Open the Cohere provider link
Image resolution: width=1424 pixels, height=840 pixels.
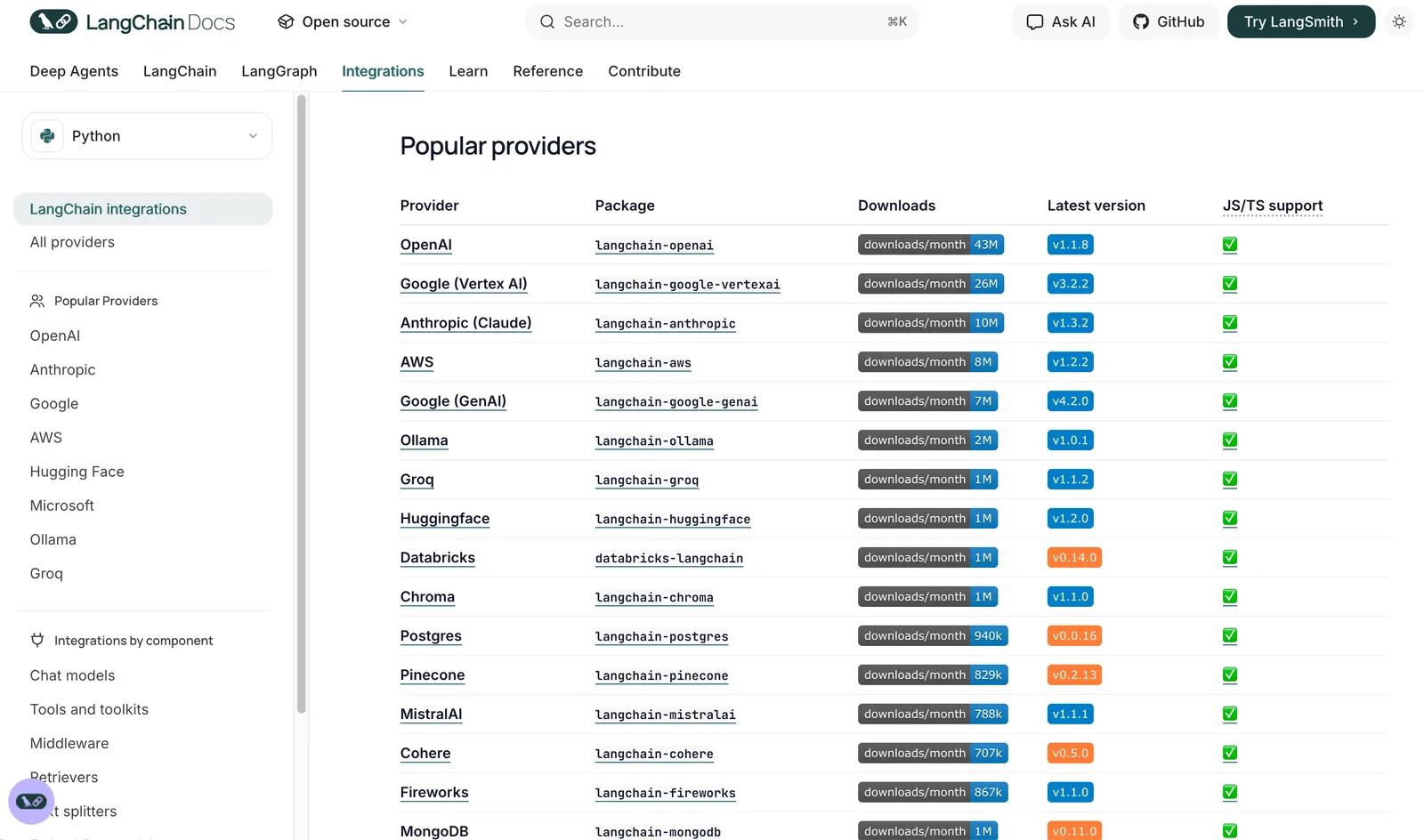(425, 754)
